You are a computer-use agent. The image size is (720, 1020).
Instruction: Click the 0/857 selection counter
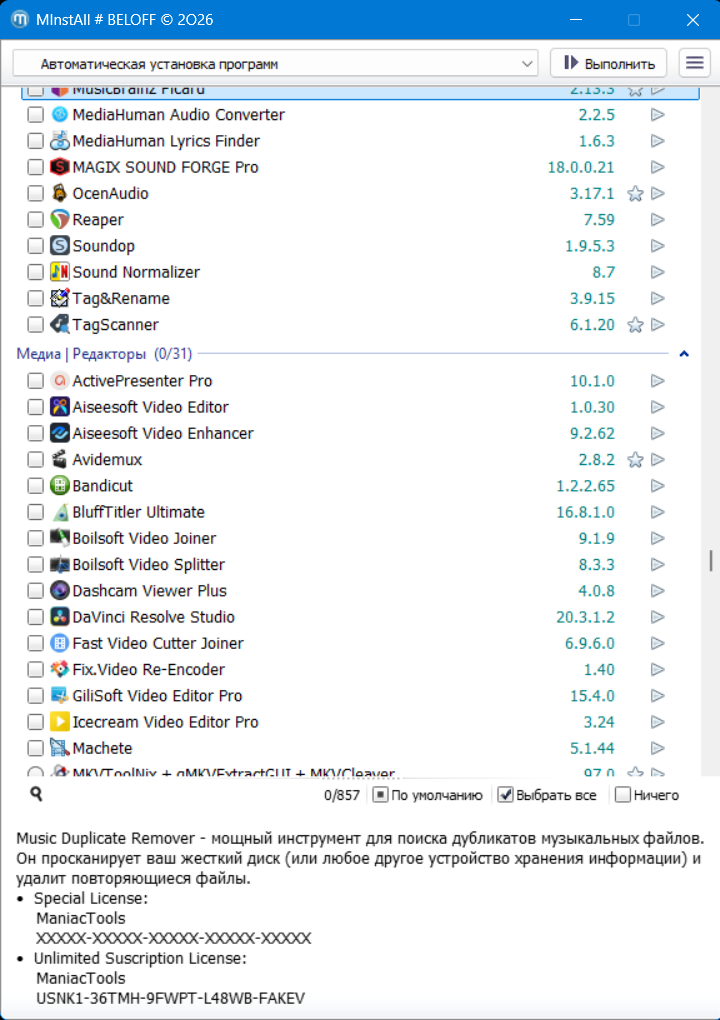341,796
